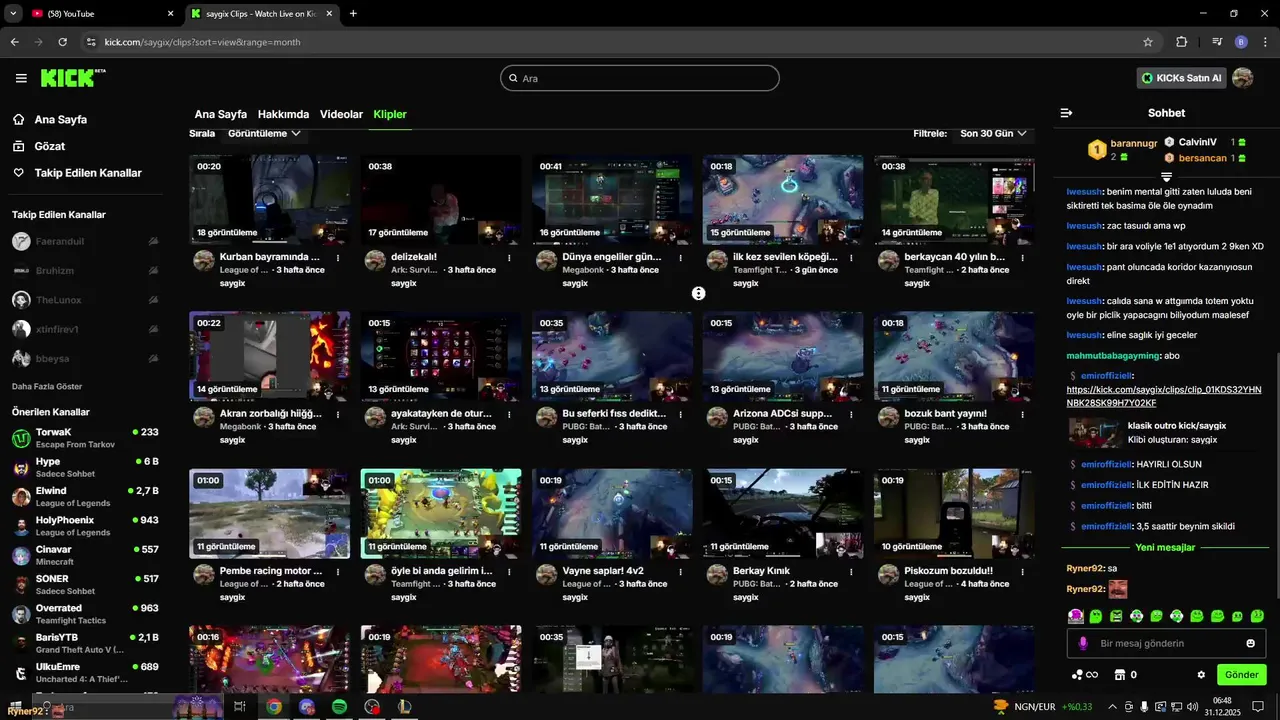This screenshot has width=1280, height=720.
Task: Open the shared clip link in chat
Action: pyautogui.click(x=1164, y=396)
